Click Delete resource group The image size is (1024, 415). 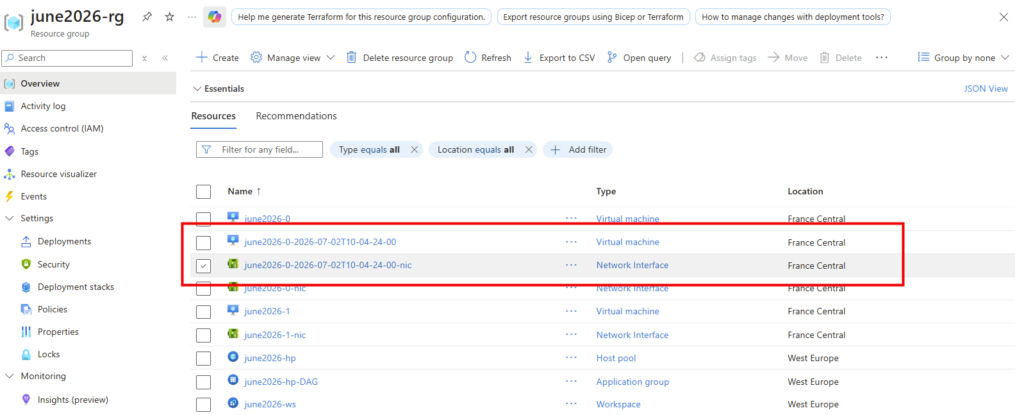coord(399,58)
